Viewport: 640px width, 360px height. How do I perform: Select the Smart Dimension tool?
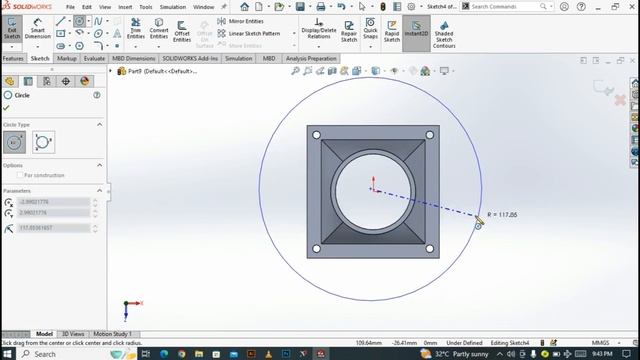pos(38,28)
